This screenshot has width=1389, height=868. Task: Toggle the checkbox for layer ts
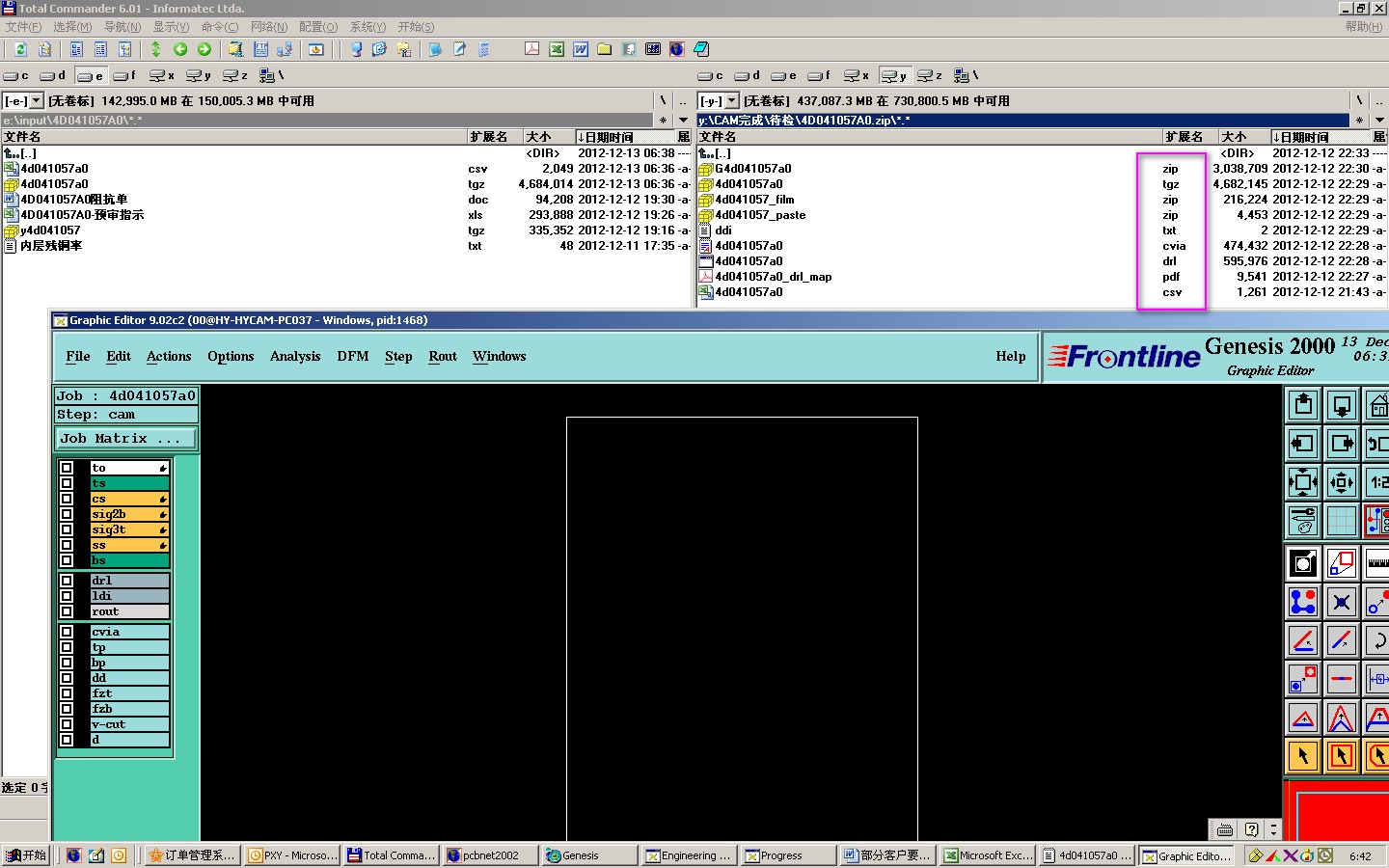[x=67, y=483]
